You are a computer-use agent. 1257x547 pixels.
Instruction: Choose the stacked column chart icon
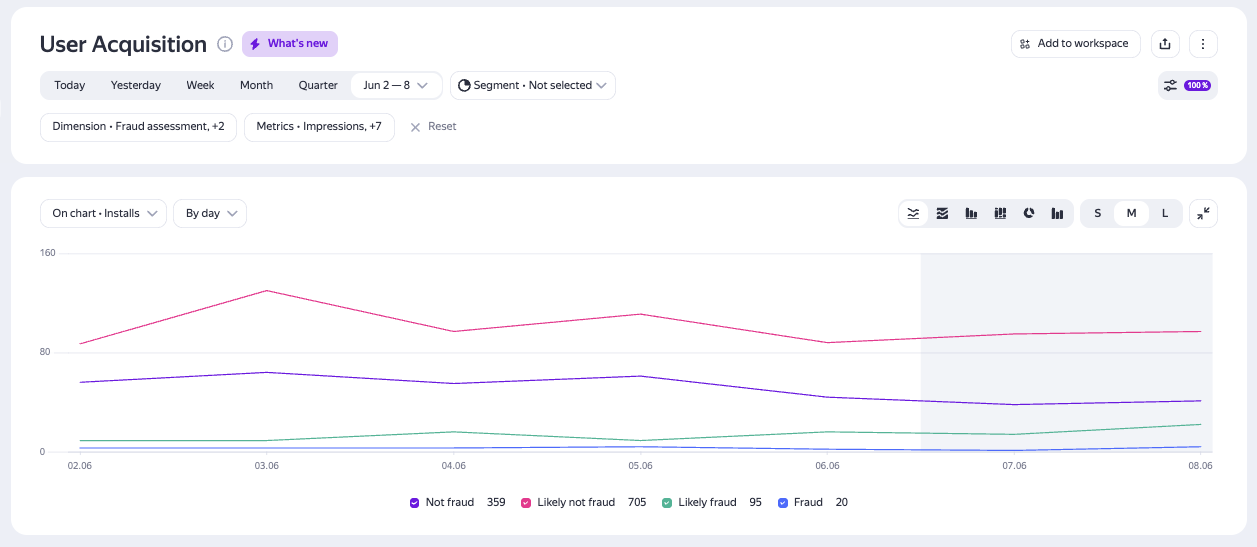[999, 213]
